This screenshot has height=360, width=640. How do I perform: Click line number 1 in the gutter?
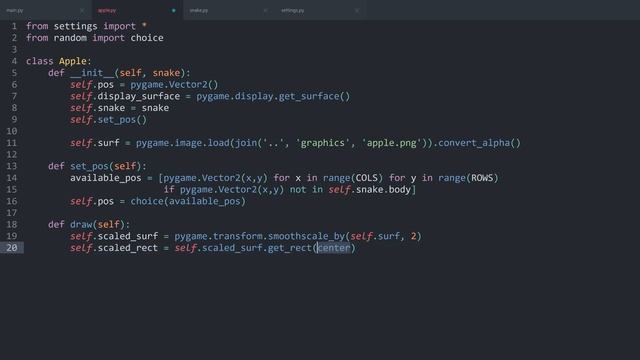[x=14, y=26]
